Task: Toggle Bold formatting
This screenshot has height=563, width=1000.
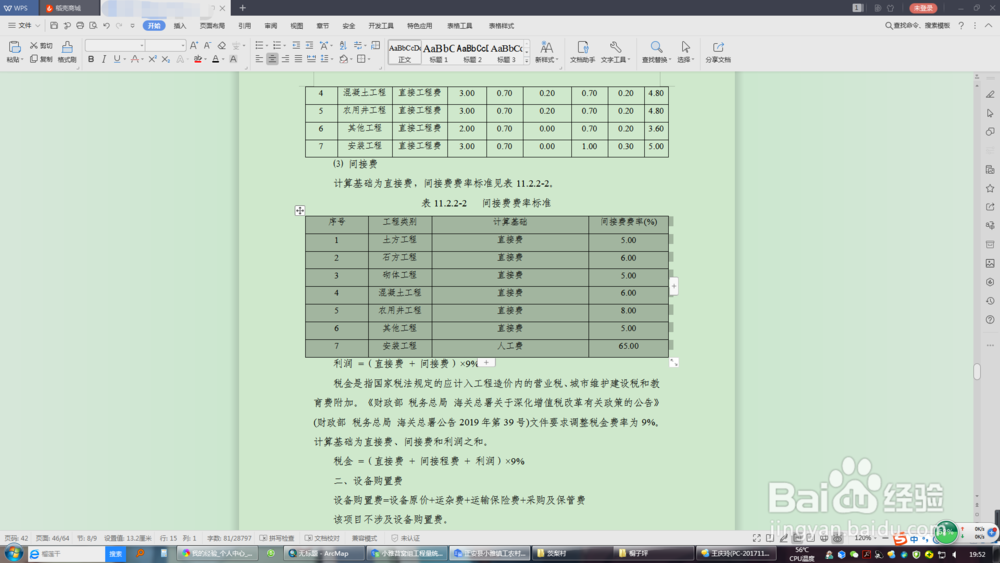Action: 91,59
